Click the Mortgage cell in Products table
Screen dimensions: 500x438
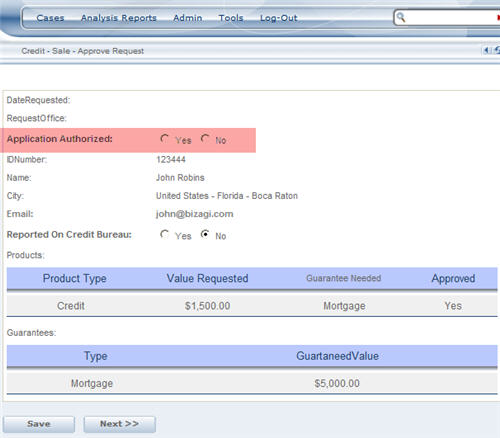pos(344,306)
